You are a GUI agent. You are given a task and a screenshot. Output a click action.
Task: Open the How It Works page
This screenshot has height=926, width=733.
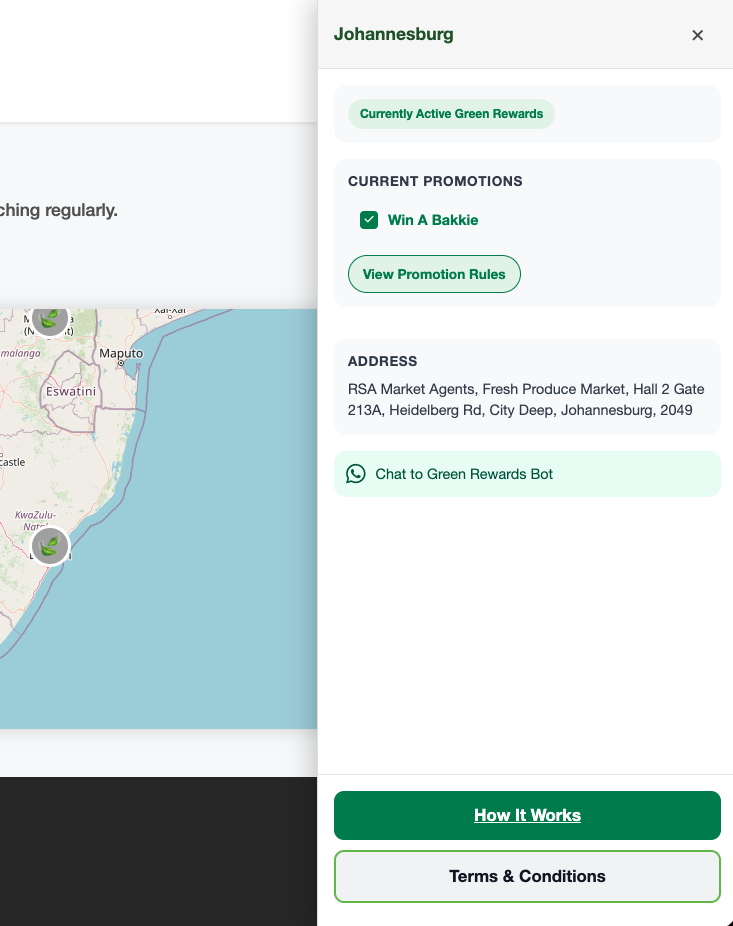pyautogui.click(x=527, y=815)
